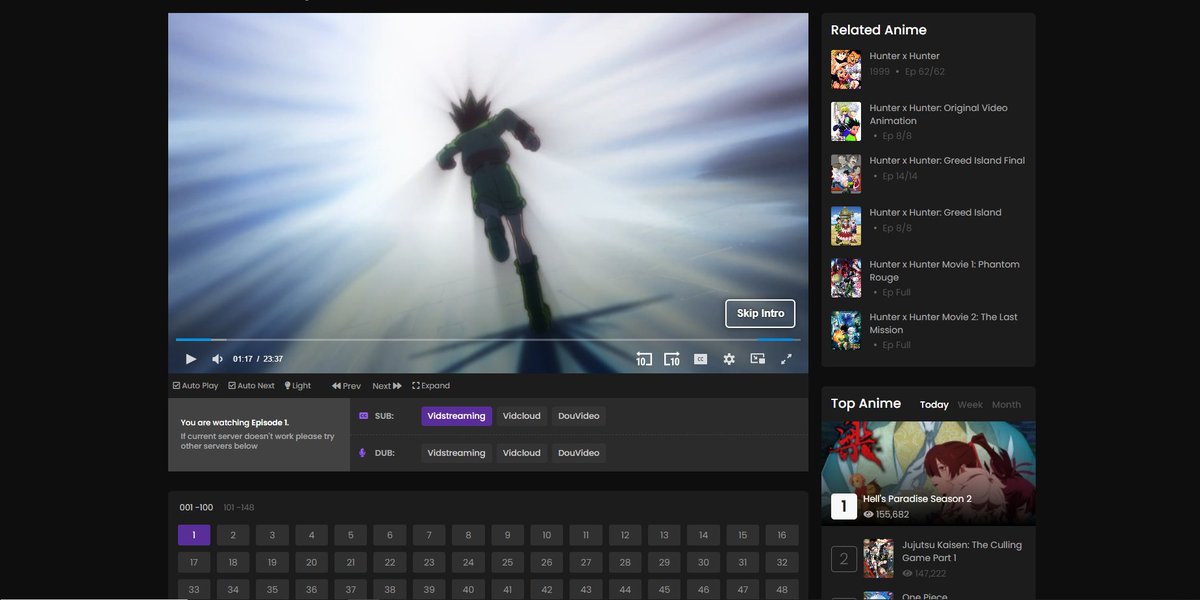Select episode 12
This screenshot has width=1200, height=600.
tap(625, 535)
